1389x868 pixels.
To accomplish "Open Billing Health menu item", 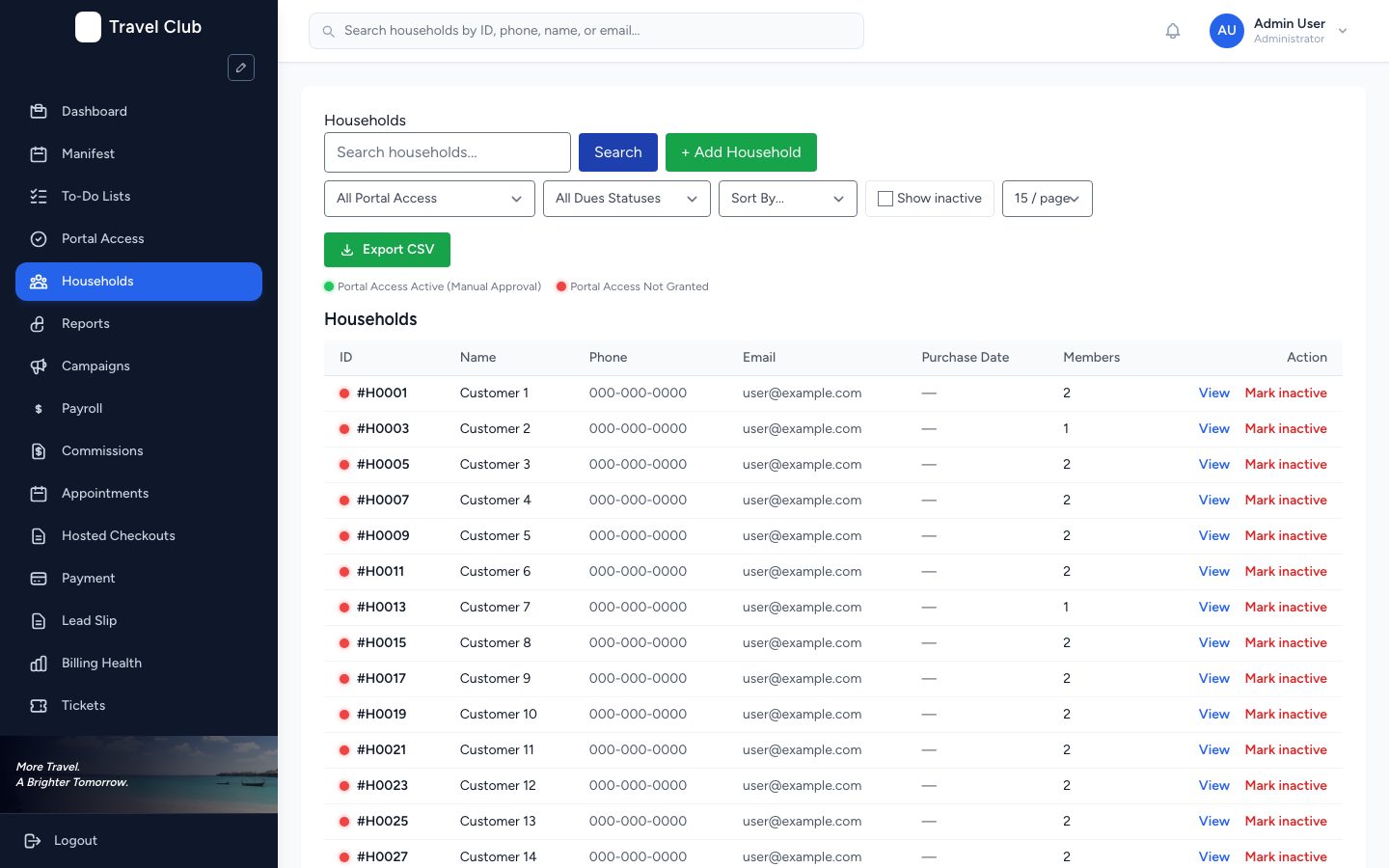I will point(139,663).
